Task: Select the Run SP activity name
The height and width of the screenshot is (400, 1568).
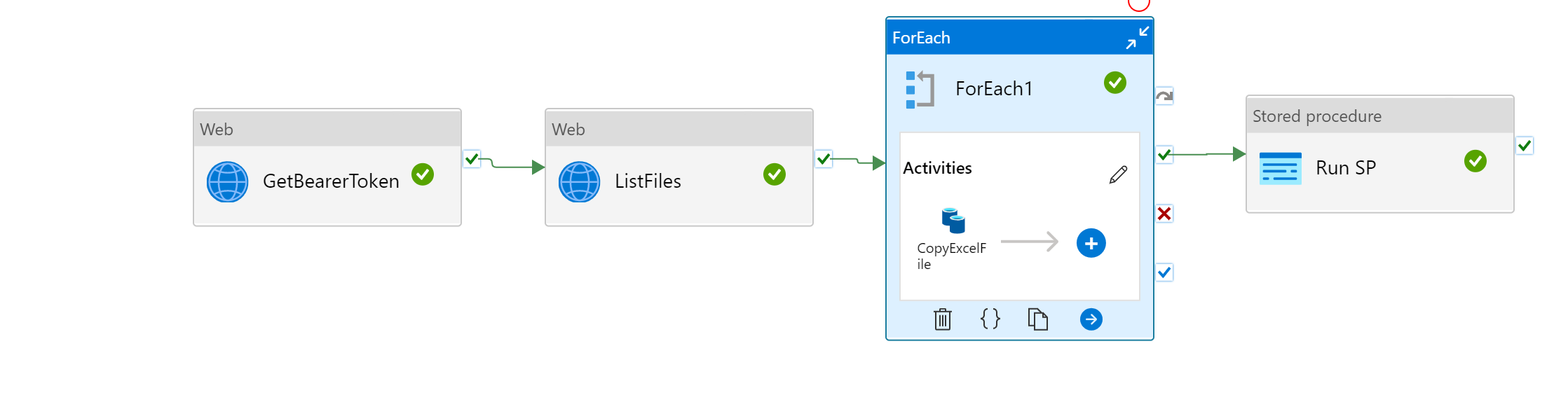Action: point(1346,168)
